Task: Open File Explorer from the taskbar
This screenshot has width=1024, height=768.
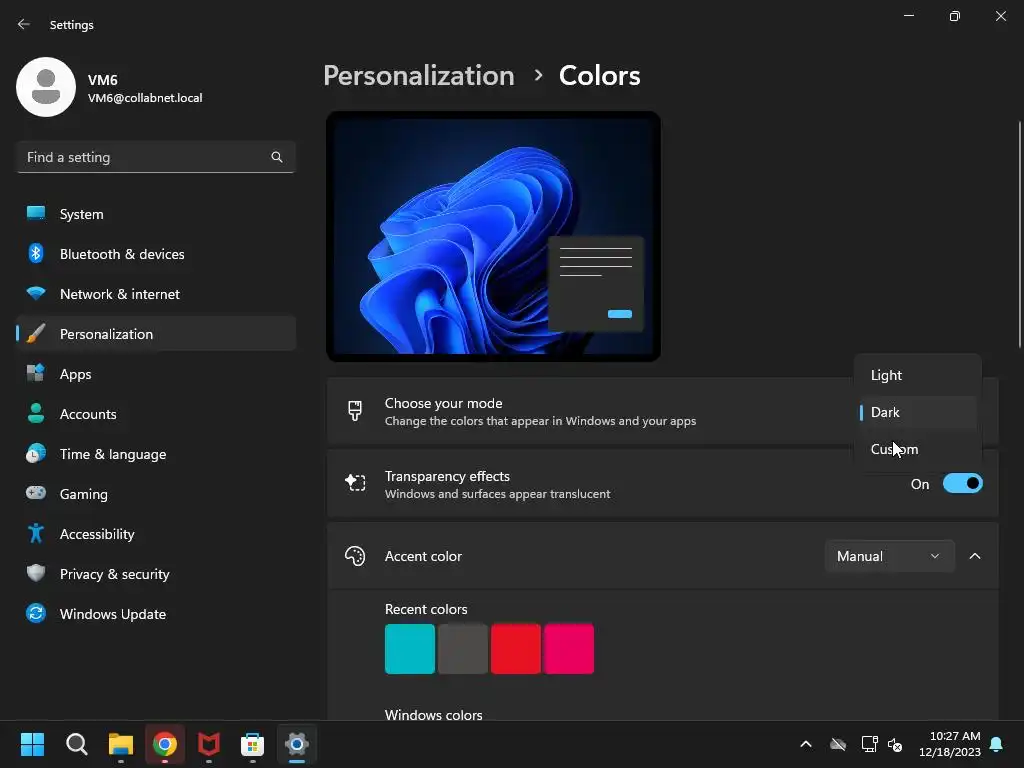Action: pos(121,744)
